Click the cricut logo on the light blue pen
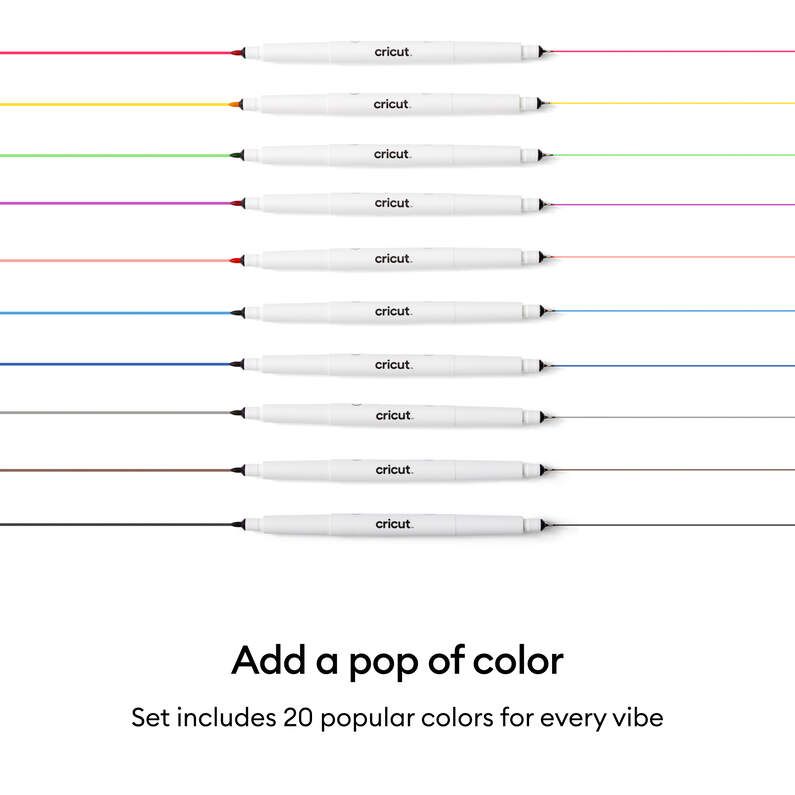This screenshot has height=795, width=795. 392,312
